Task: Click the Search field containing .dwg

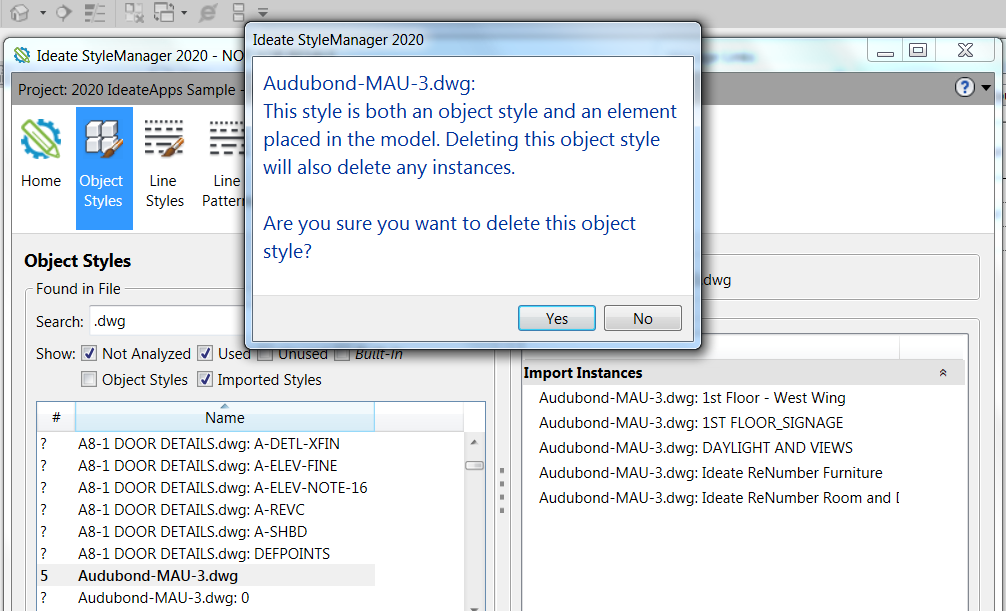Action: tap(167, 321)
